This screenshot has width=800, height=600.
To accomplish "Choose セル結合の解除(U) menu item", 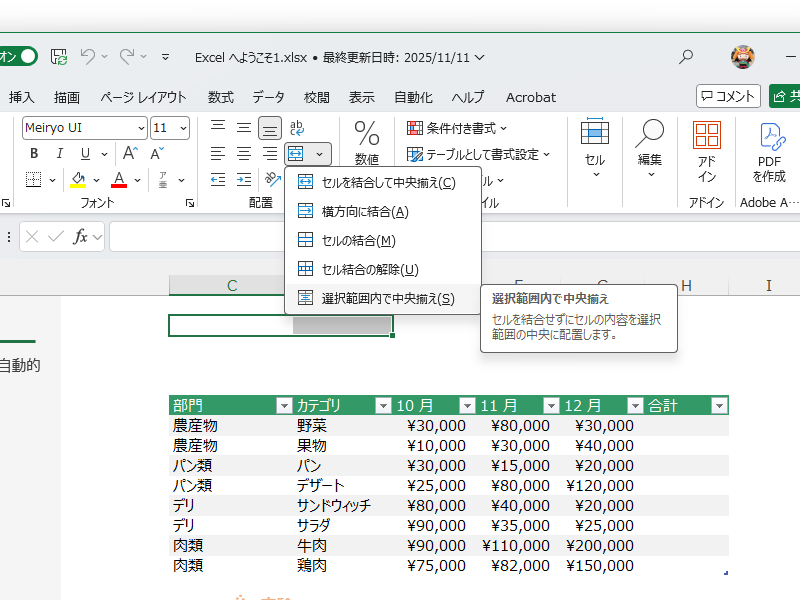I will point(383,269).
